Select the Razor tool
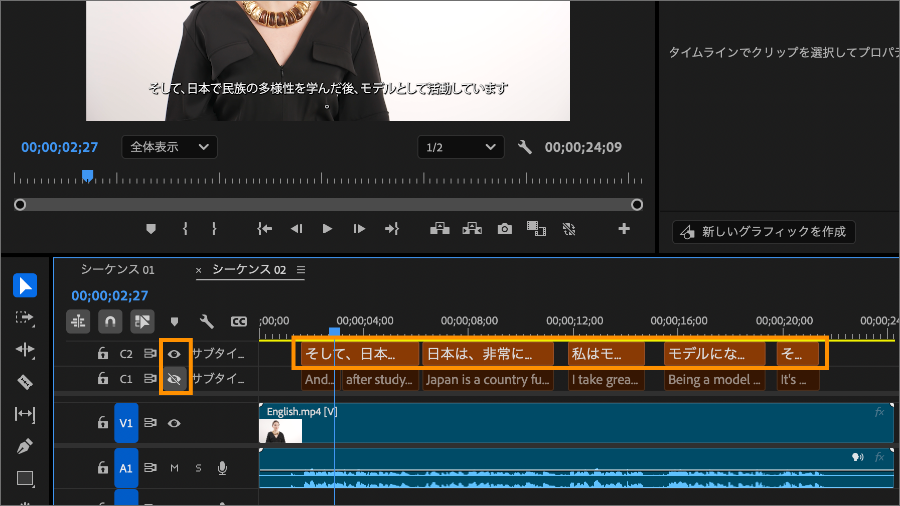The image size is (900, 506). [25, 382]
